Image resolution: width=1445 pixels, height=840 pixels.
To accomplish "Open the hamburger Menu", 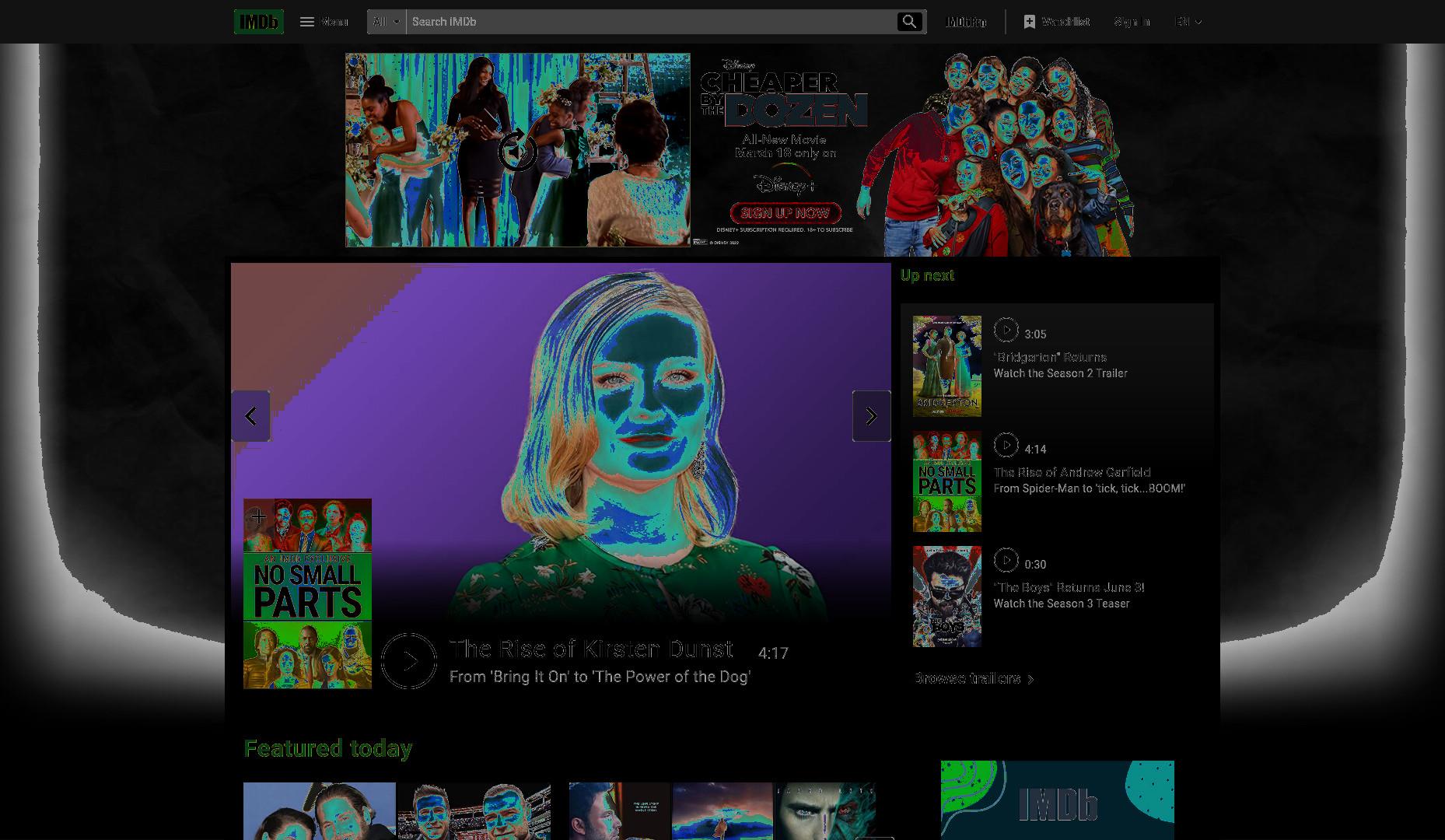I will click(324, 22).
